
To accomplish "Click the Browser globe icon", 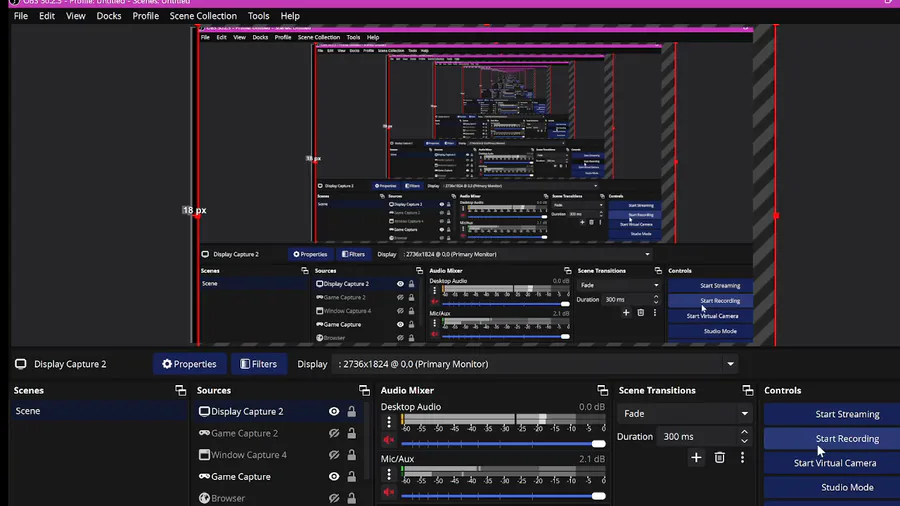I will (204, 498).
